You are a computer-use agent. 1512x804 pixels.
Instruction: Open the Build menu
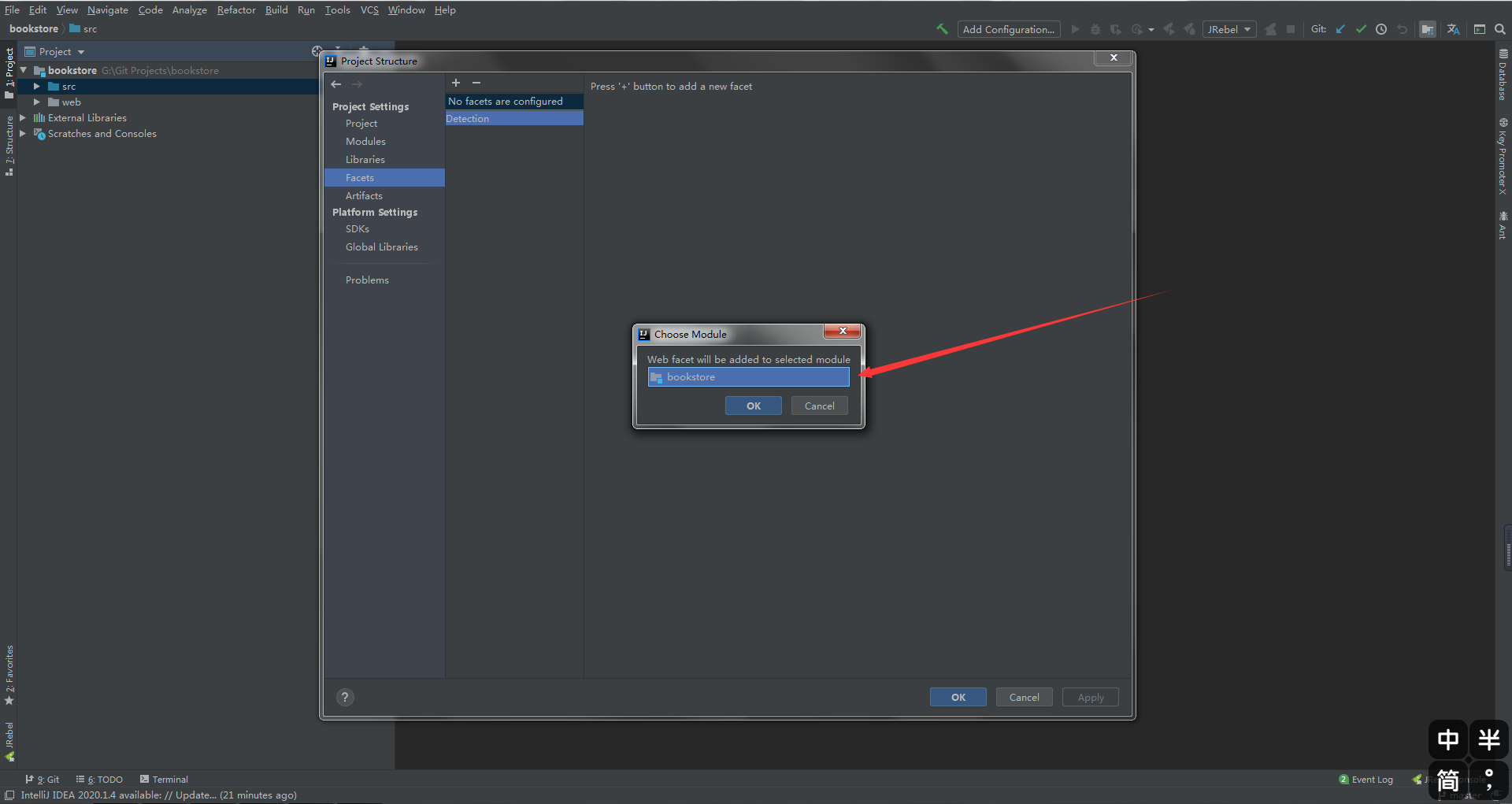point(276,10)
